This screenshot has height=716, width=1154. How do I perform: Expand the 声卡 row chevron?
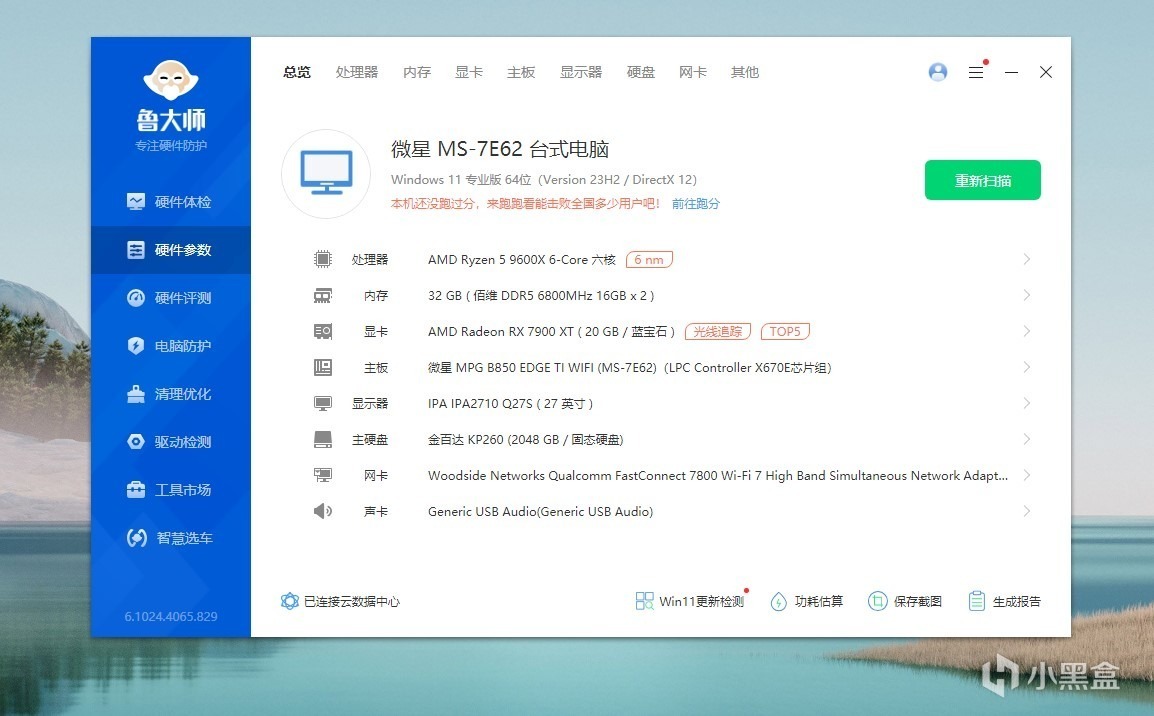(1027, 511)
